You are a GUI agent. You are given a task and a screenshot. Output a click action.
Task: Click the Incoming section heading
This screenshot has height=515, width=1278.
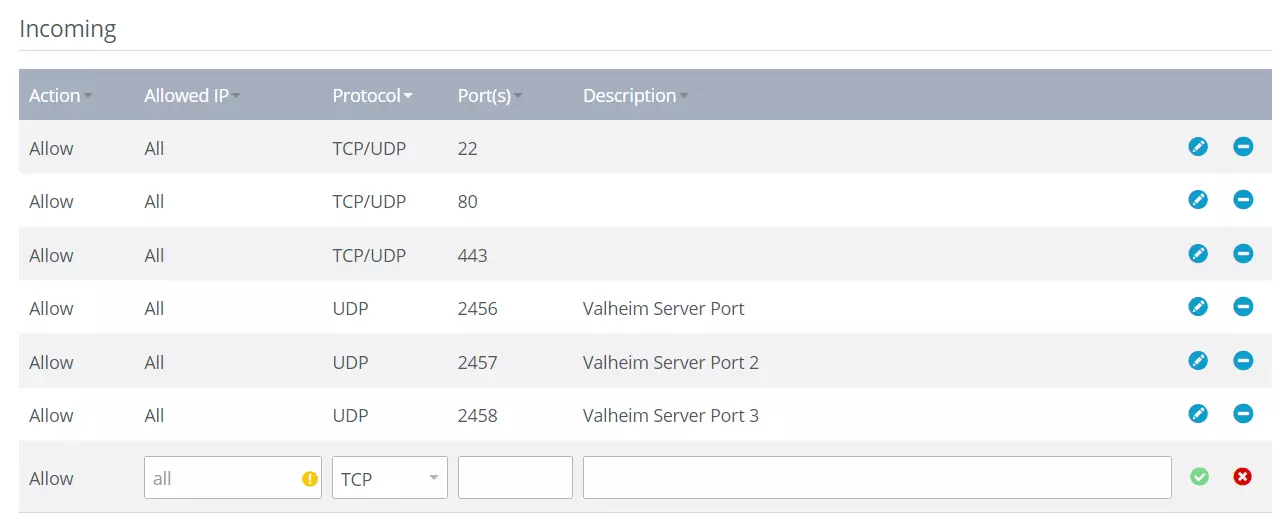tap(68, 29)
